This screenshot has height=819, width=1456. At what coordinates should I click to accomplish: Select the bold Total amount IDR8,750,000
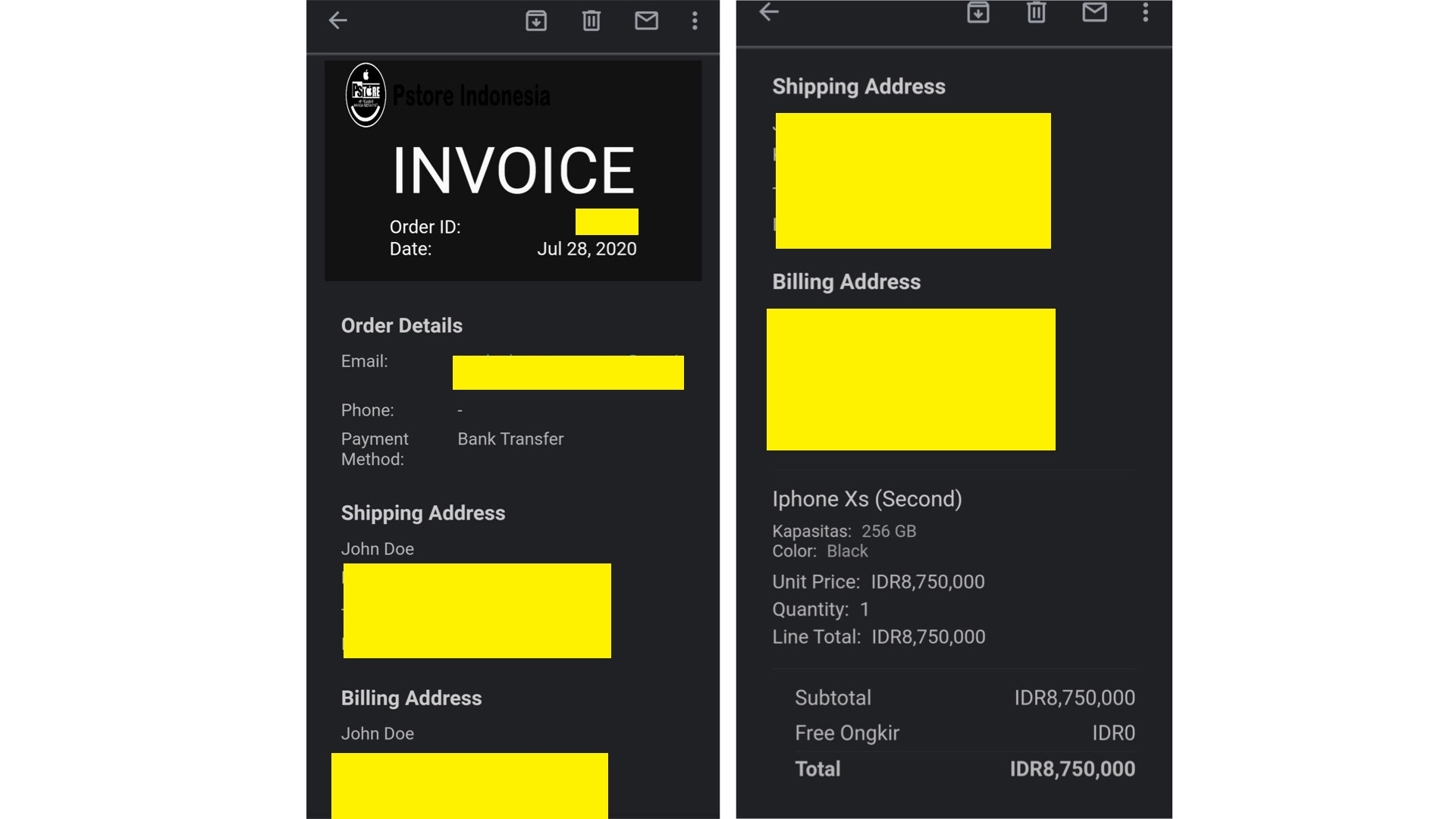1072,769
